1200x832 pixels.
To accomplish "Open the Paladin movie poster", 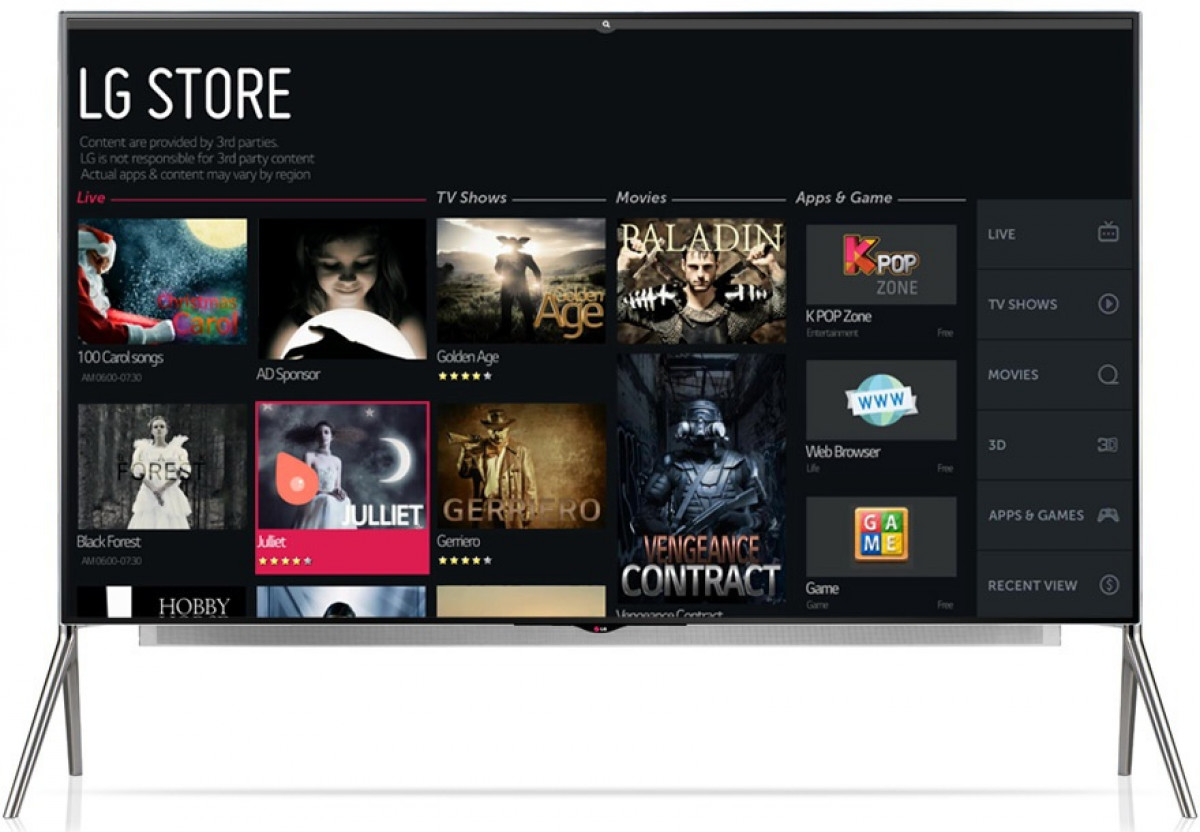I will pos(701,281).
